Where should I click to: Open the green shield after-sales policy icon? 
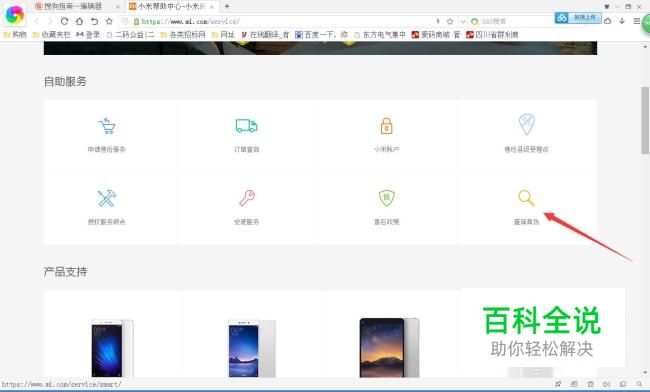point(386,198)
